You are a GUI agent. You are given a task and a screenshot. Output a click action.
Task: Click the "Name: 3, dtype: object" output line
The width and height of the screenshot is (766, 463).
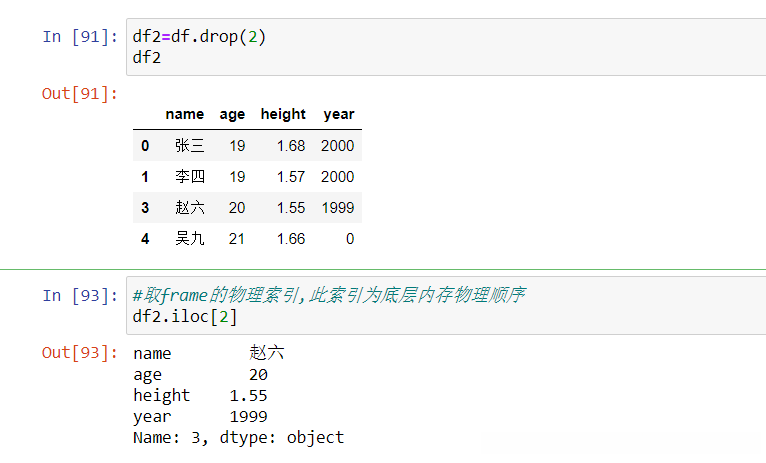(x=238, y=438)
